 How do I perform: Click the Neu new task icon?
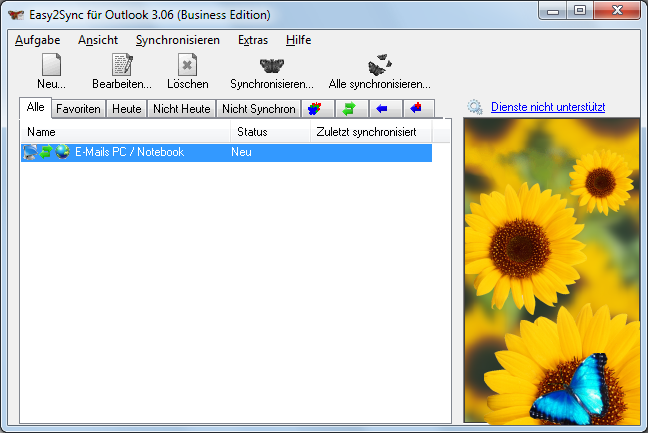coord(51,65)
